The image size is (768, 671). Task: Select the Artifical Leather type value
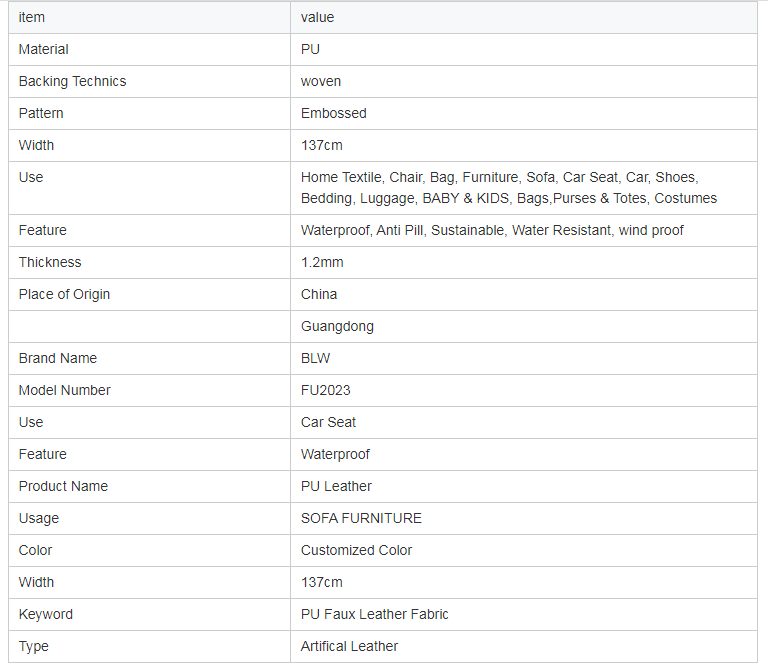[349, 647]
